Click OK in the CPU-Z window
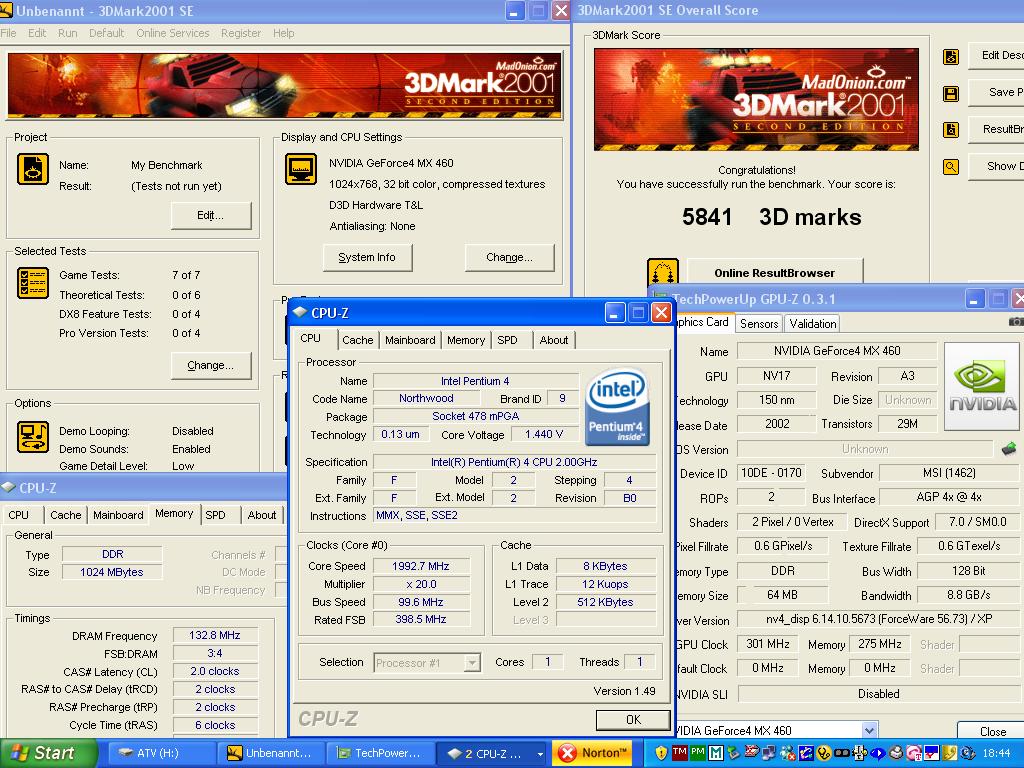The image size is (1024, 768). click(x=633, y=719)
